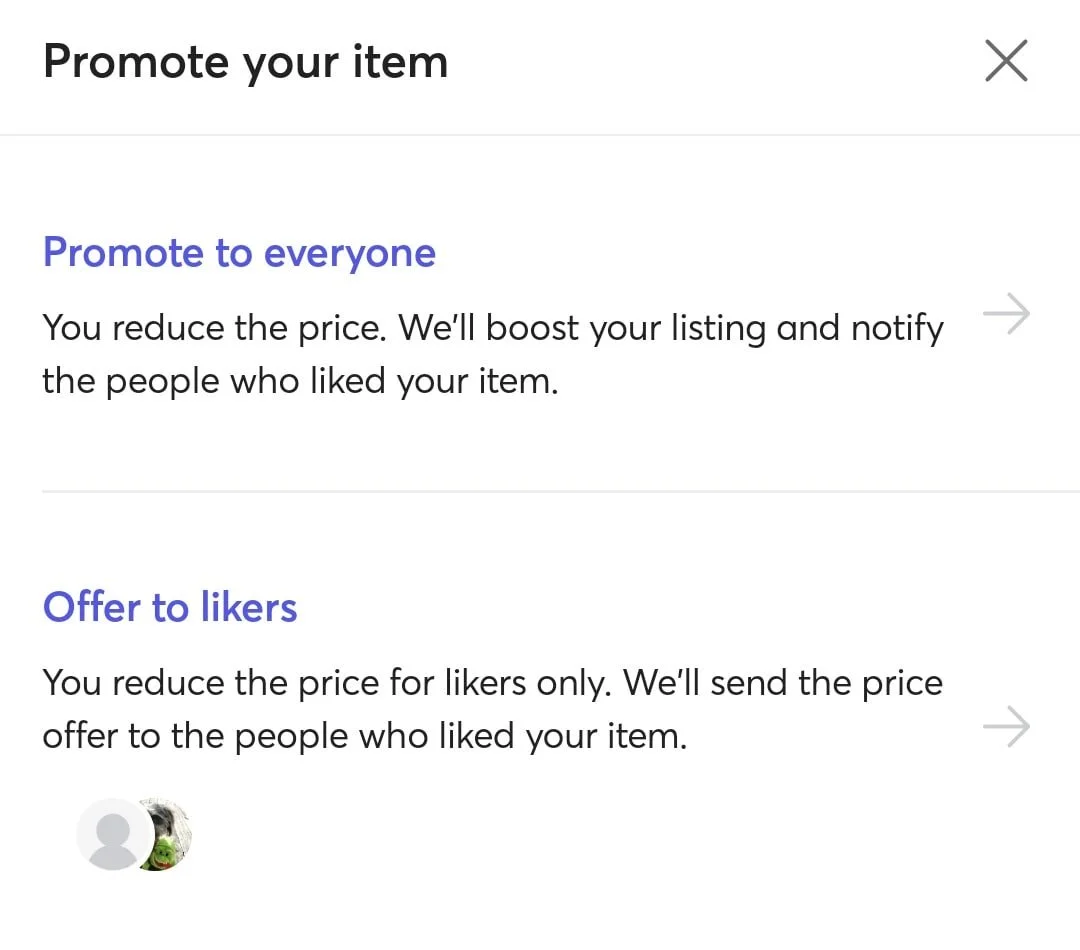Close the Promote your item dialog

1006,61
